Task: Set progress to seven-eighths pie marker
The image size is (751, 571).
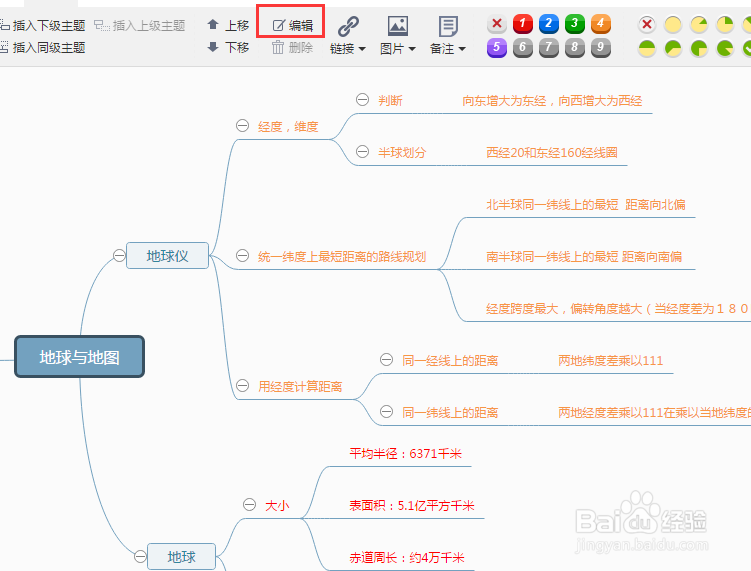Action: coord(725,48)
